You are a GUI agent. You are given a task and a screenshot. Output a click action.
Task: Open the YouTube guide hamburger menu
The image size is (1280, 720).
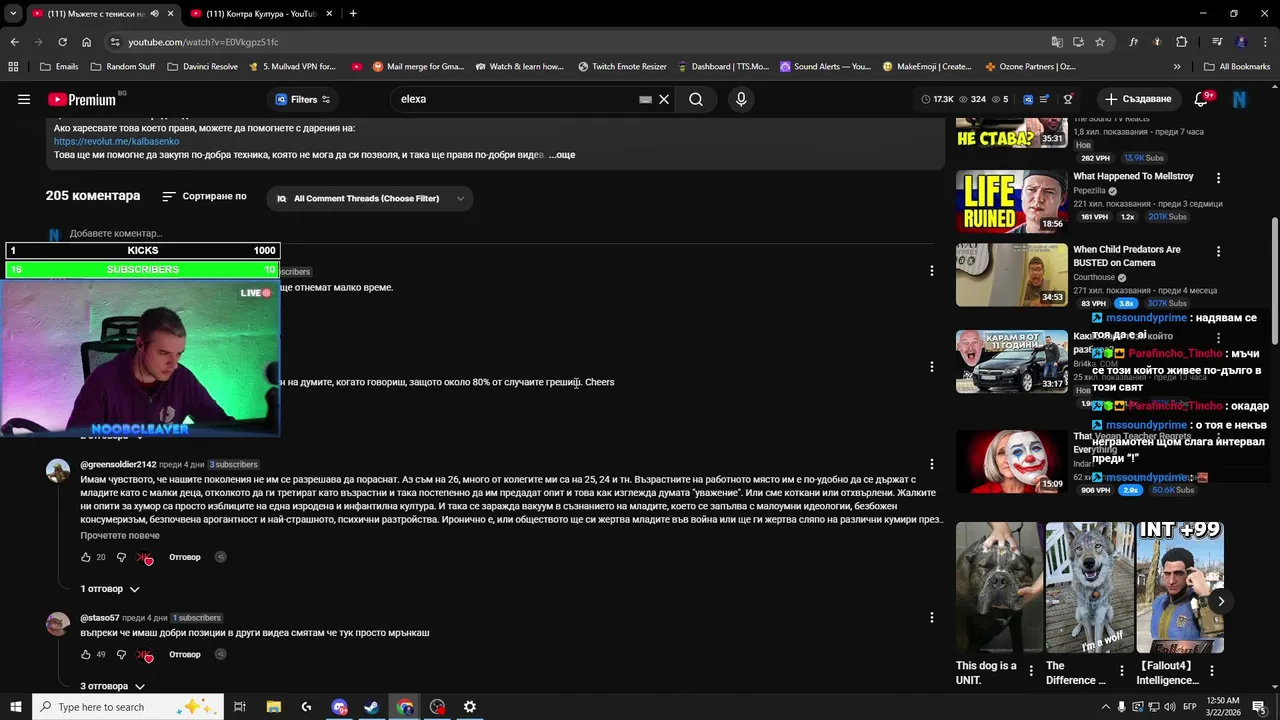coord(24,99)
